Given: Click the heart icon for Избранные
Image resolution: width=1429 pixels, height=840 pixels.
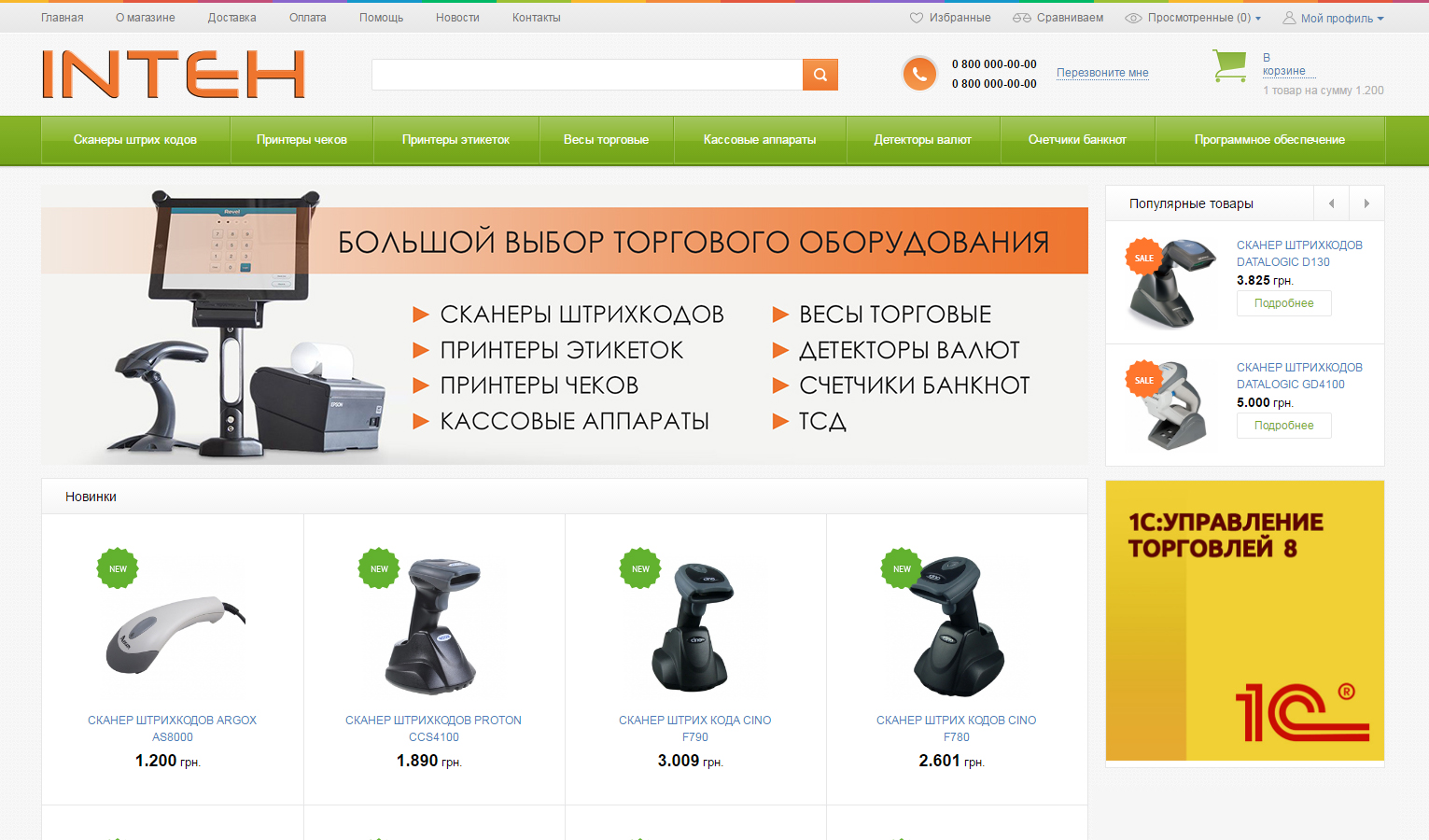Looking at the screenshot, I should [x=917, y=18].
